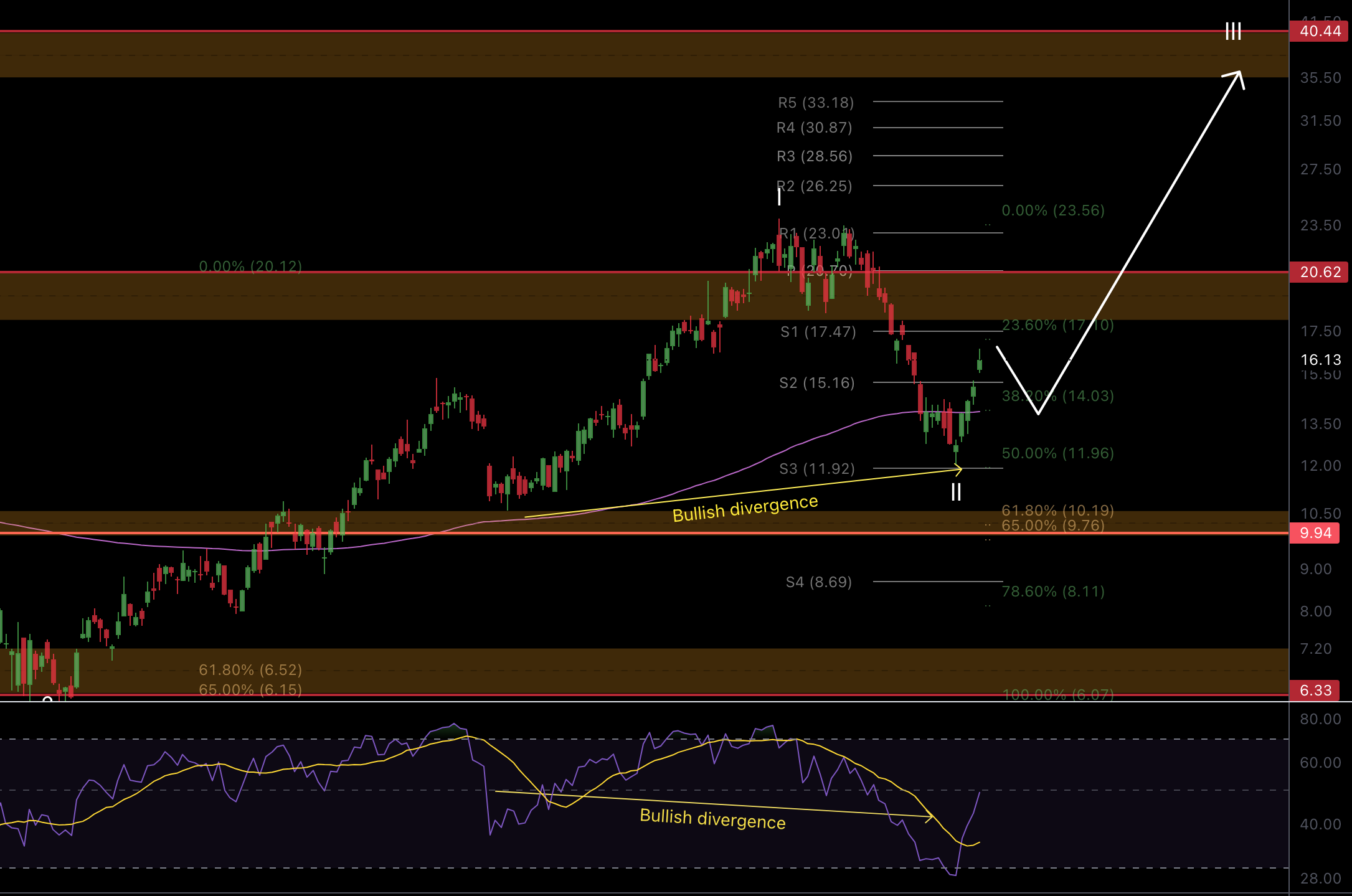Select the 0.00% (23.56) Fibonacci label
Screen dimensions: 1352x896
point(1053,210)
